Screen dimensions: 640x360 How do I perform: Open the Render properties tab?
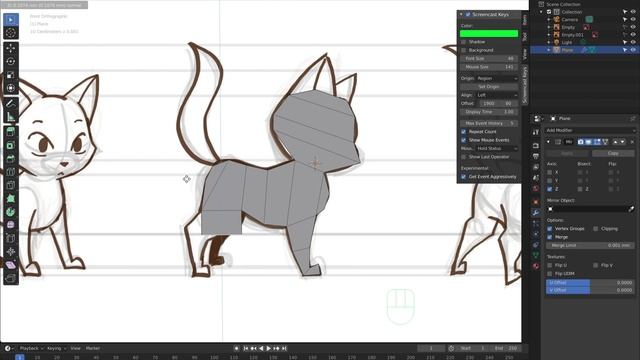(536, 146)
